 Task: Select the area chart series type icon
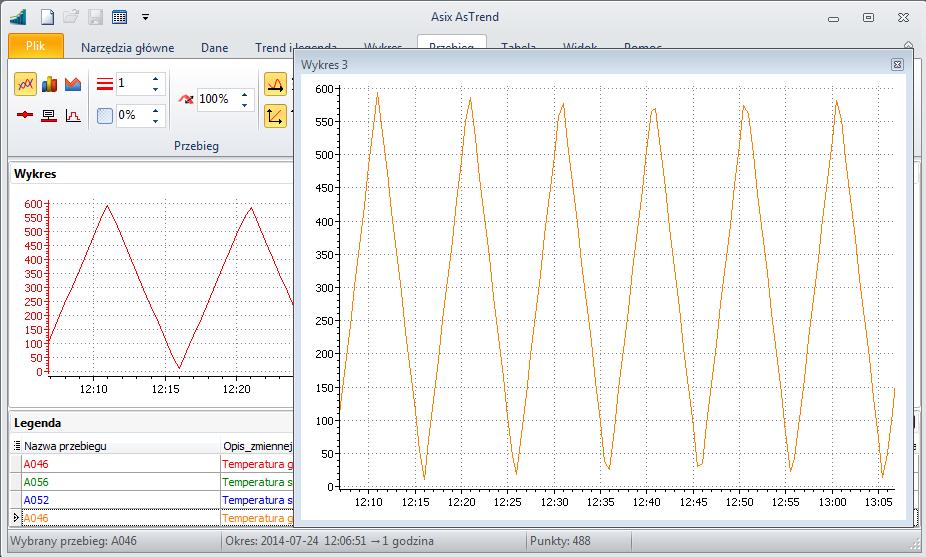[73, 84]
